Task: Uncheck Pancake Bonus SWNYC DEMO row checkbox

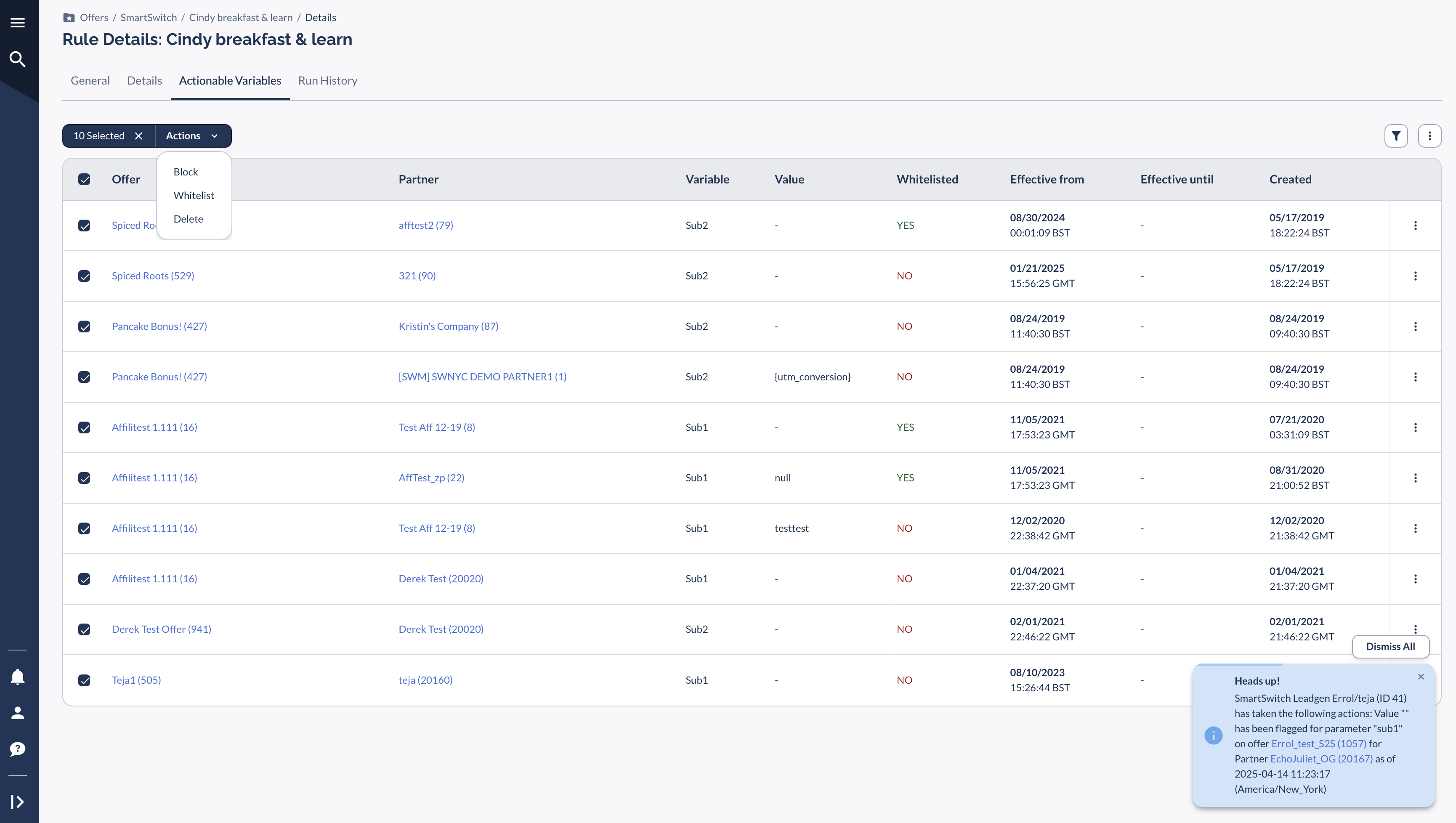Action: (x=84, y=377)
